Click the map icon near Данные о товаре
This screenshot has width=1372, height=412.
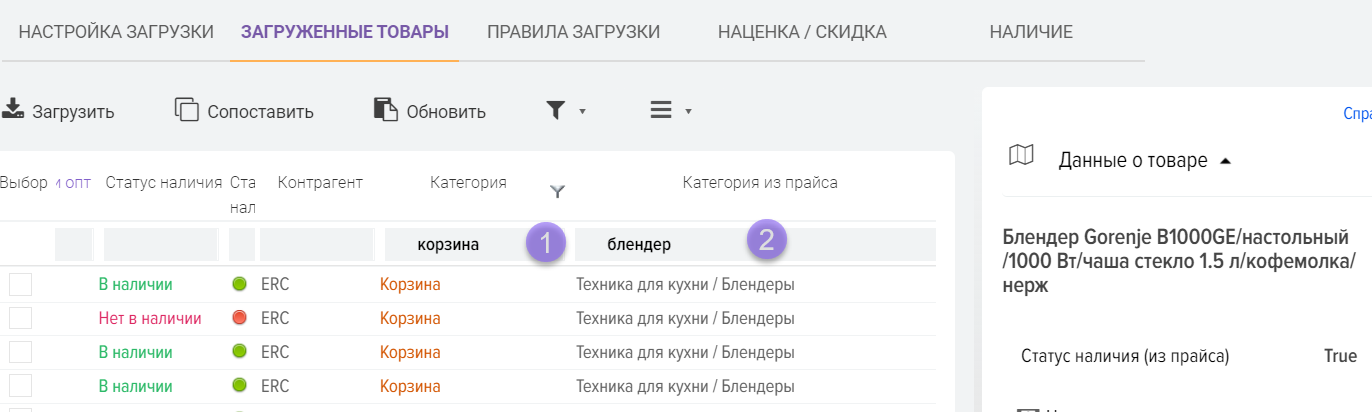pyautogui.click(x=1021, y=156)
